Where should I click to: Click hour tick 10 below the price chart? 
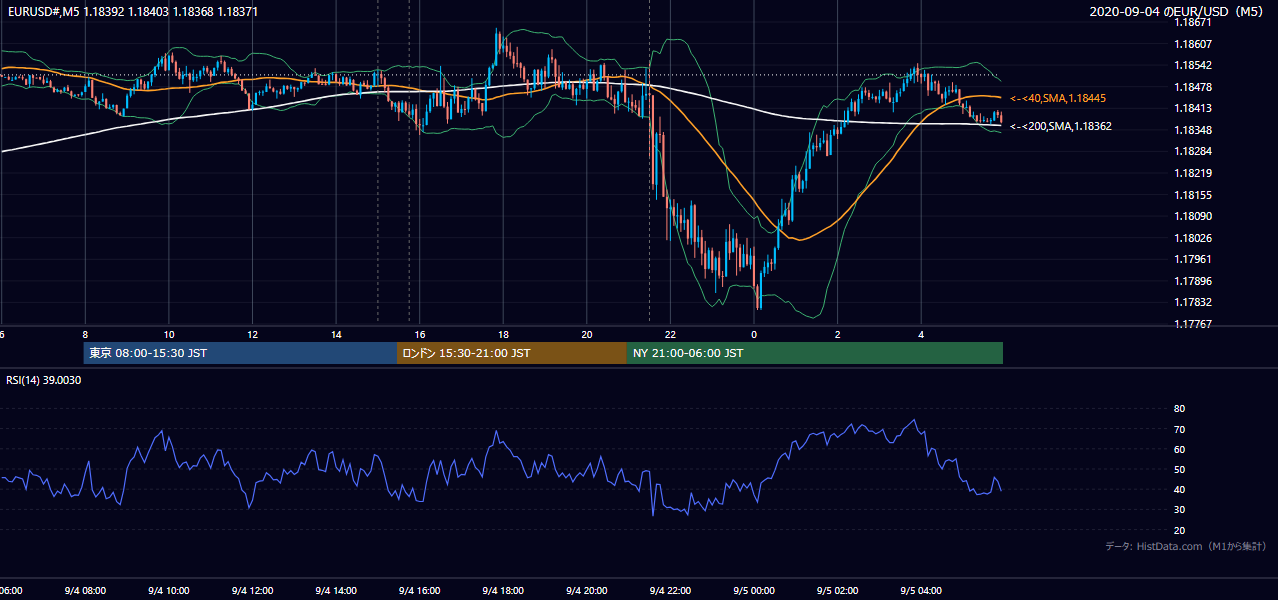[x=169, y=335]
